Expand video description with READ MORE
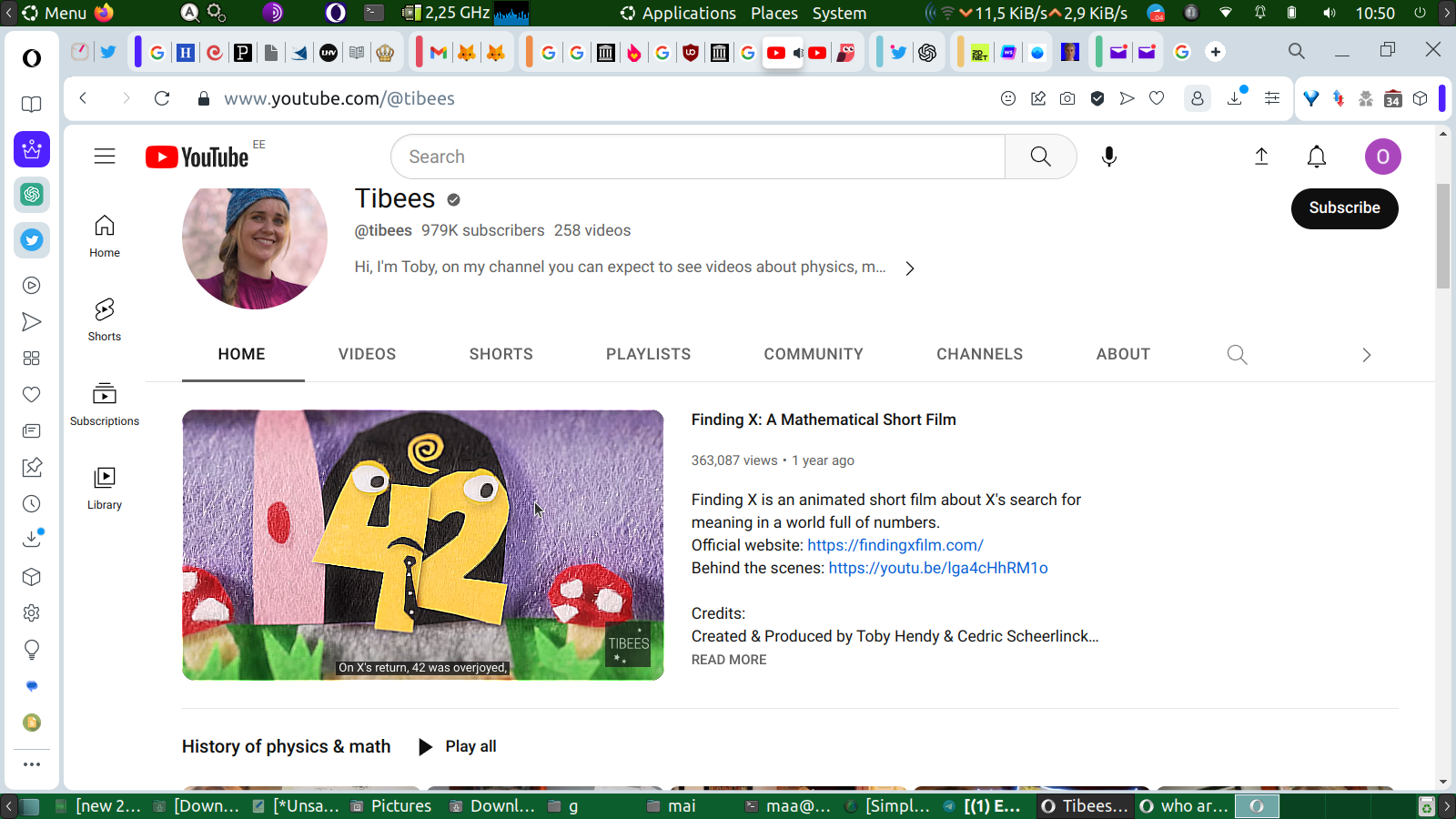Screen dimensions: 1456x819 coord(729,660)
